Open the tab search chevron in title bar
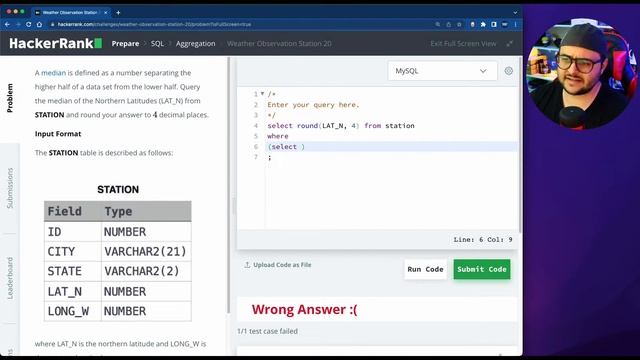Image resolution: width=640 pixels, height=360 pixels. pyautogui.click(x=515, y=13)
